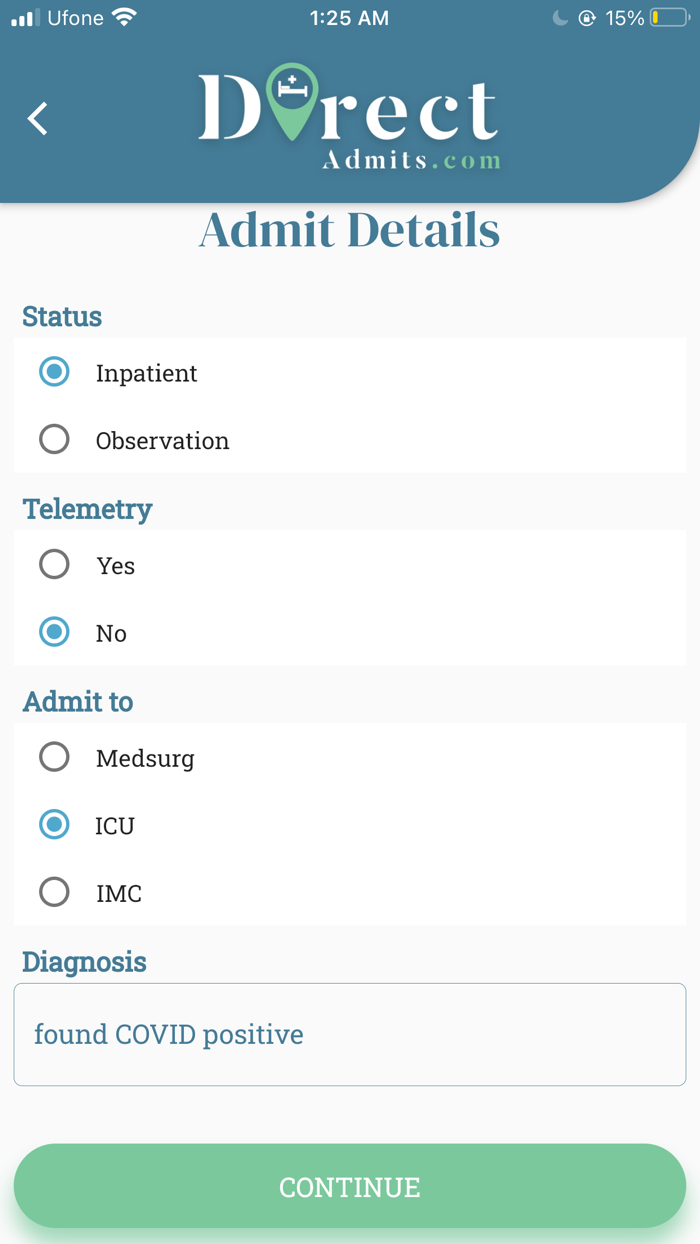Enable Telemetry by selecting Yes
700x1244 pixels.
54,564
